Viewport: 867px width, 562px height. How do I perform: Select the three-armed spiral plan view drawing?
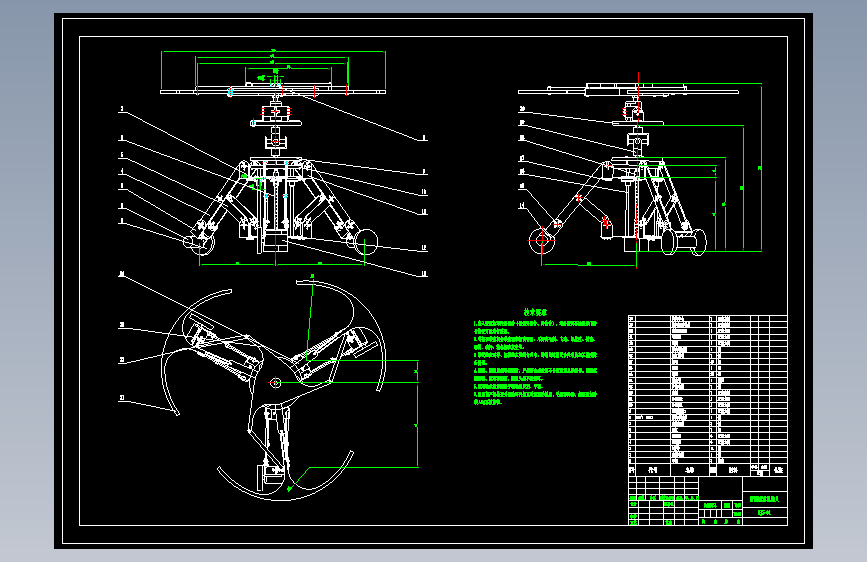273,390
